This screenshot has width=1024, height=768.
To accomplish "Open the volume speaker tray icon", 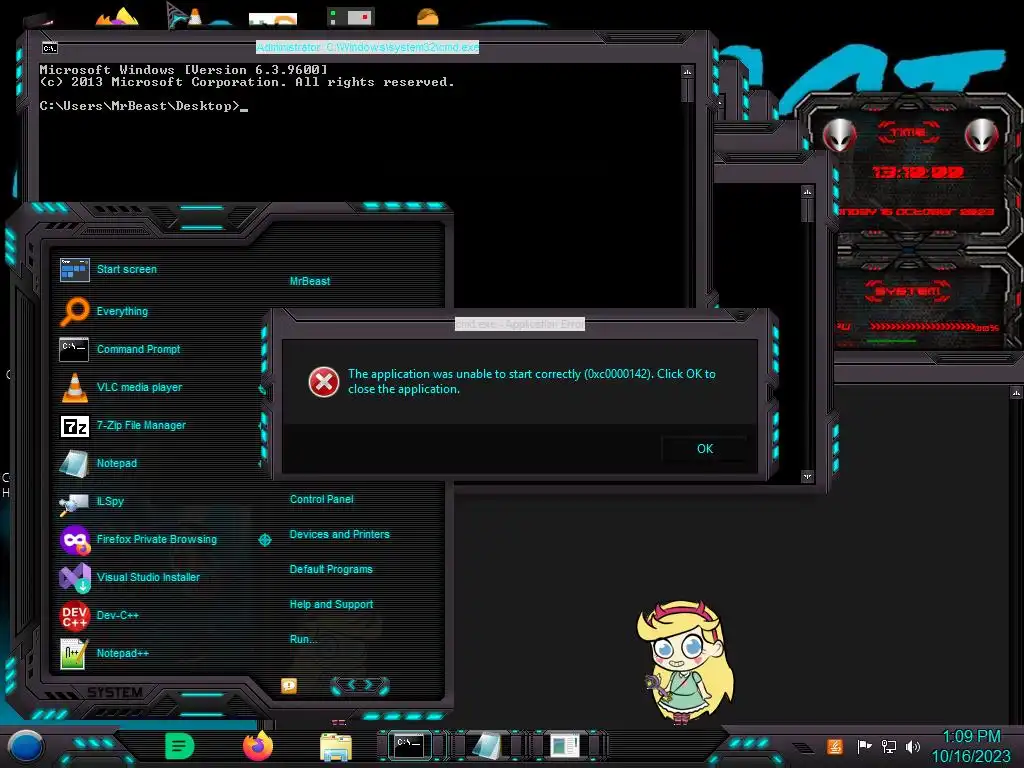I will point(913,746).
